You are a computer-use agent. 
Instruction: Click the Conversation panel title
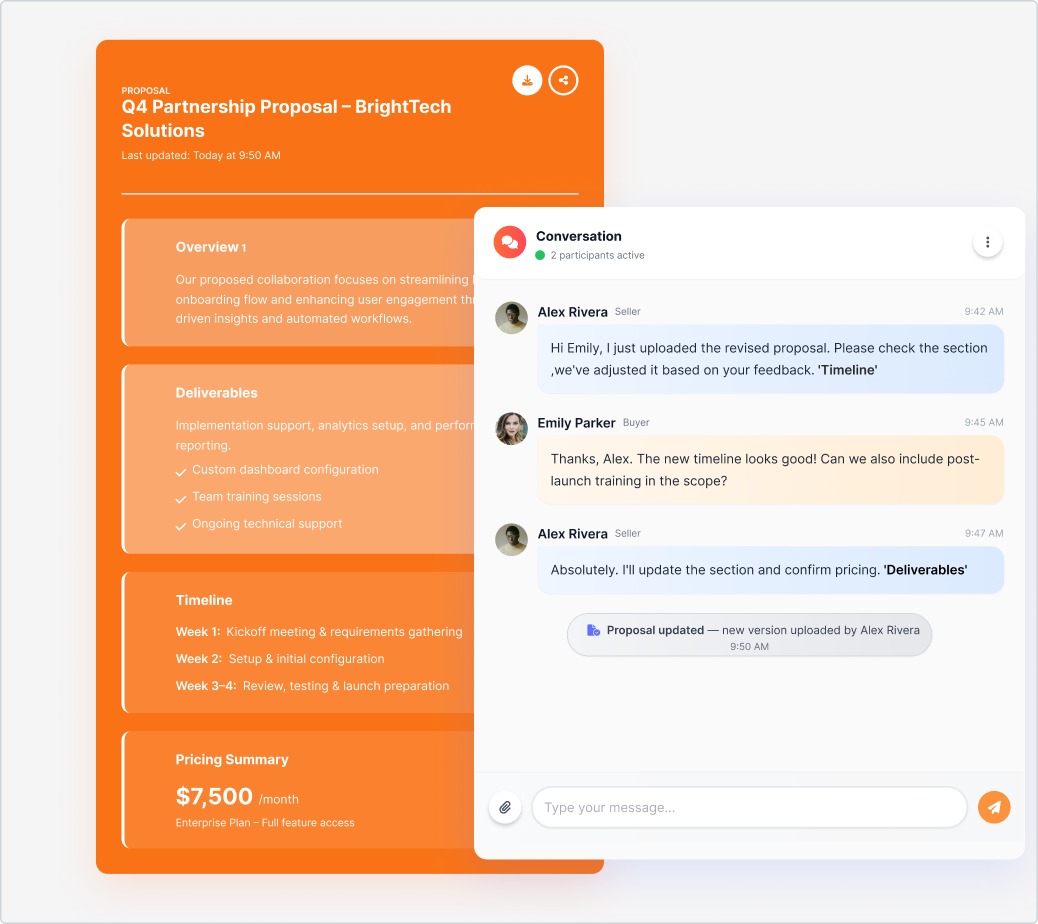coord(579,236)
